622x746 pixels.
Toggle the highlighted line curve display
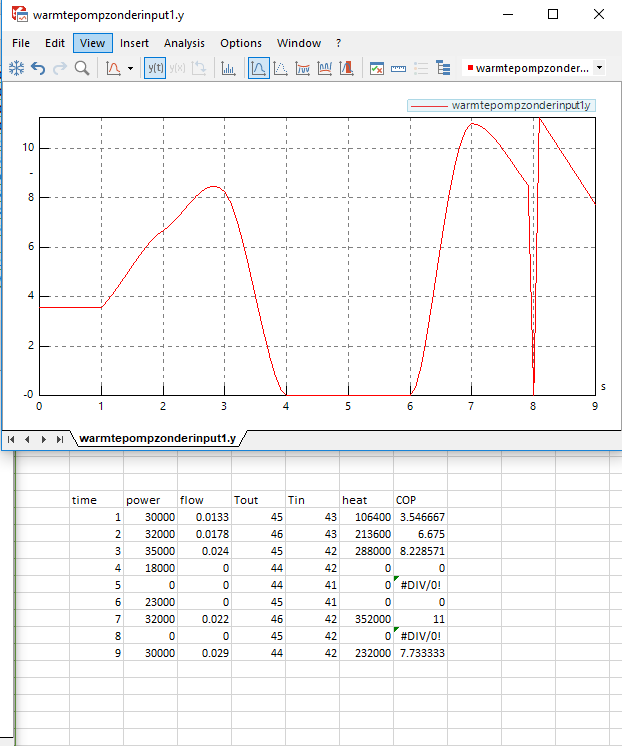point(258,68)
